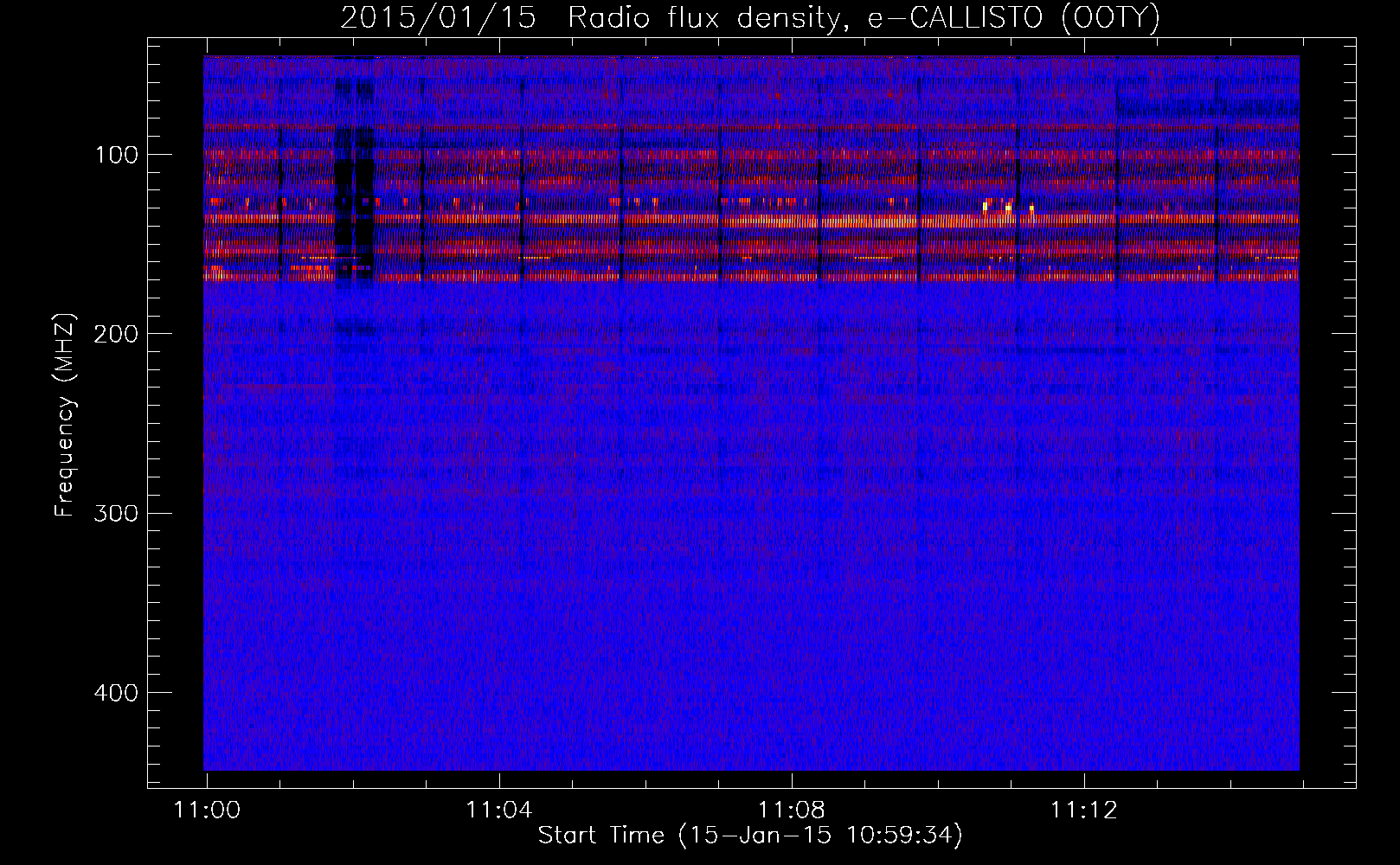Click the "Start Time (15-Jan-15 10:59:34)" label
Screen dimensions: 1400x865
(x=750, y=836)
